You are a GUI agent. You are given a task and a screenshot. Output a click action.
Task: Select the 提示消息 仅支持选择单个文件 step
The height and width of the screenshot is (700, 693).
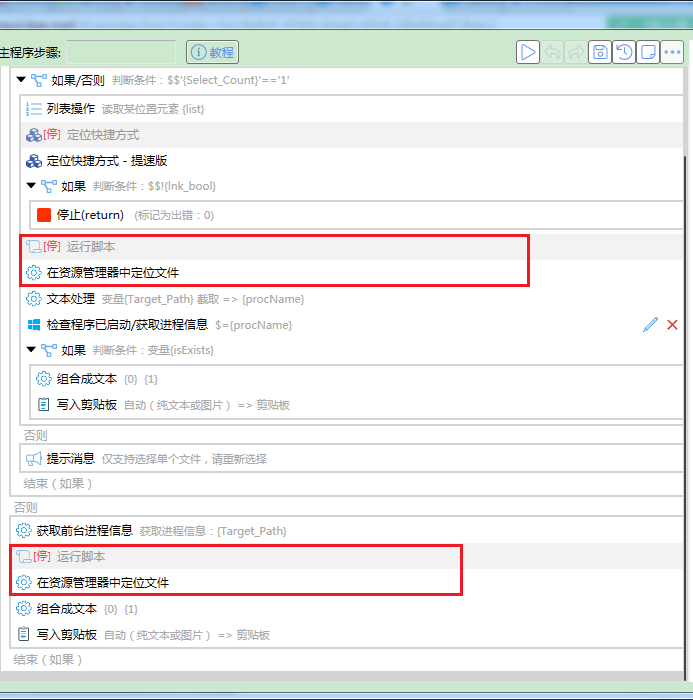pos(353,458)
